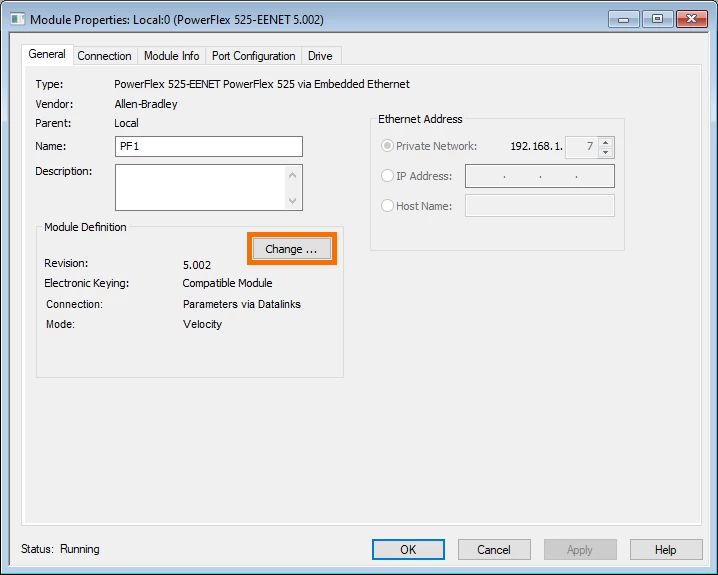Select the IP Address radio button
Screen dimensions: 718x575
pyautogui.click(x=387, y=176)
